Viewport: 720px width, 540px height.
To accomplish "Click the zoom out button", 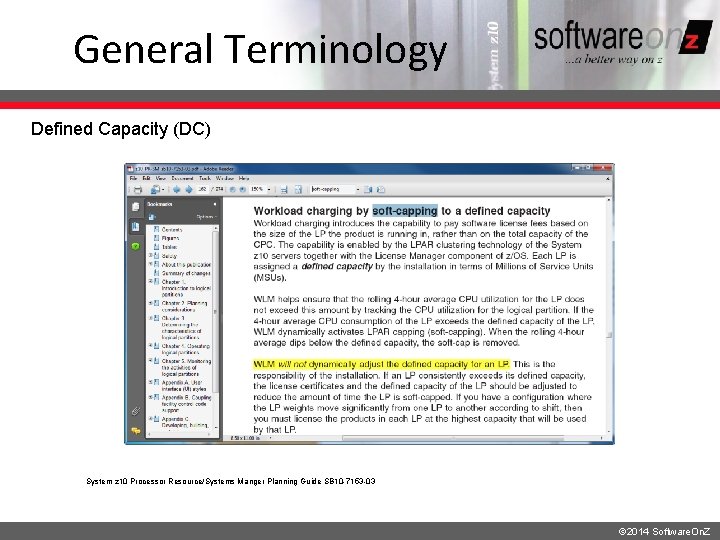I will 232,189.
